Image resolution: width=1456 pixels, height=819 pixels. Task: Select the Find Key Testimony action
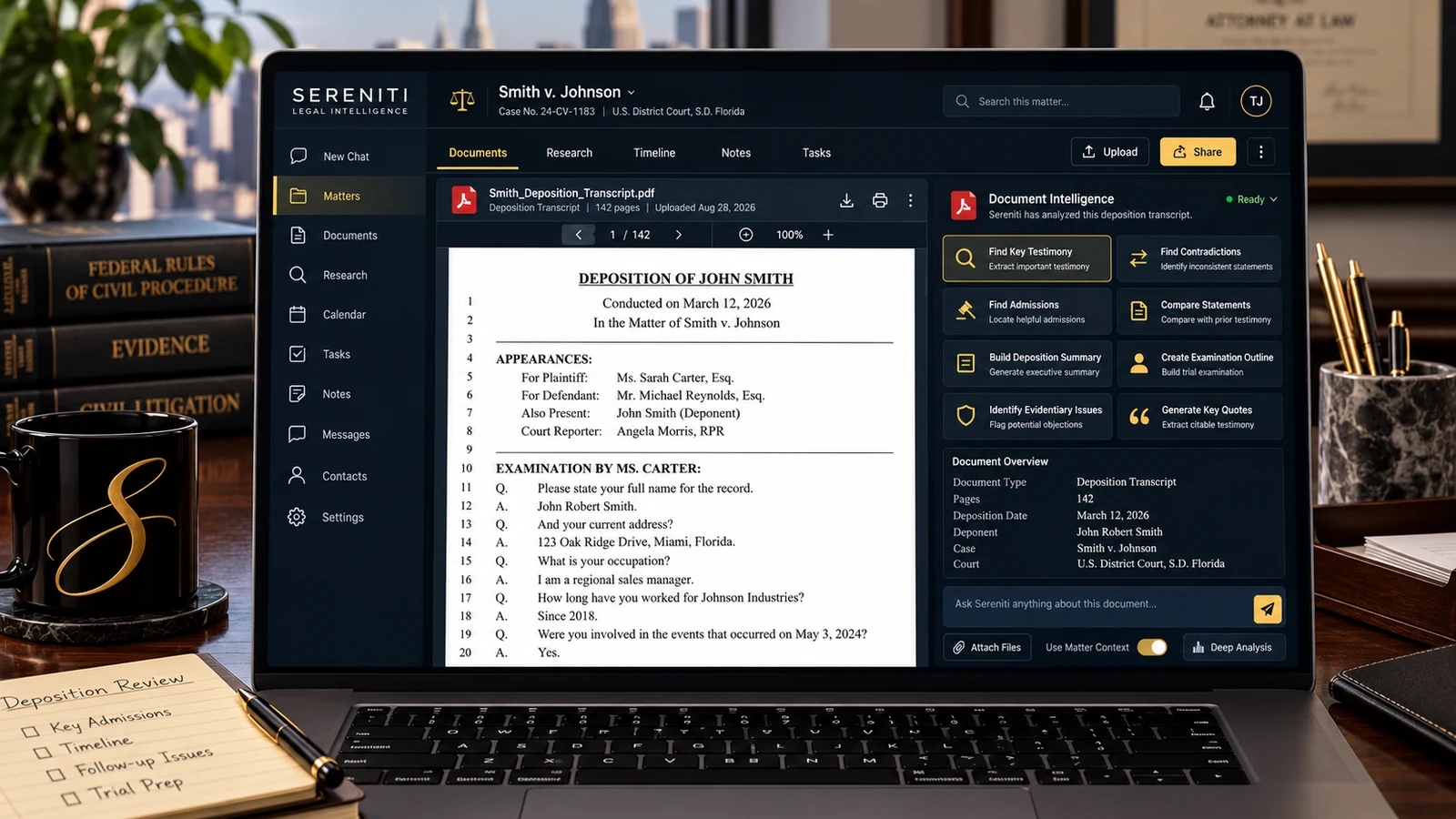[1027, 258]
